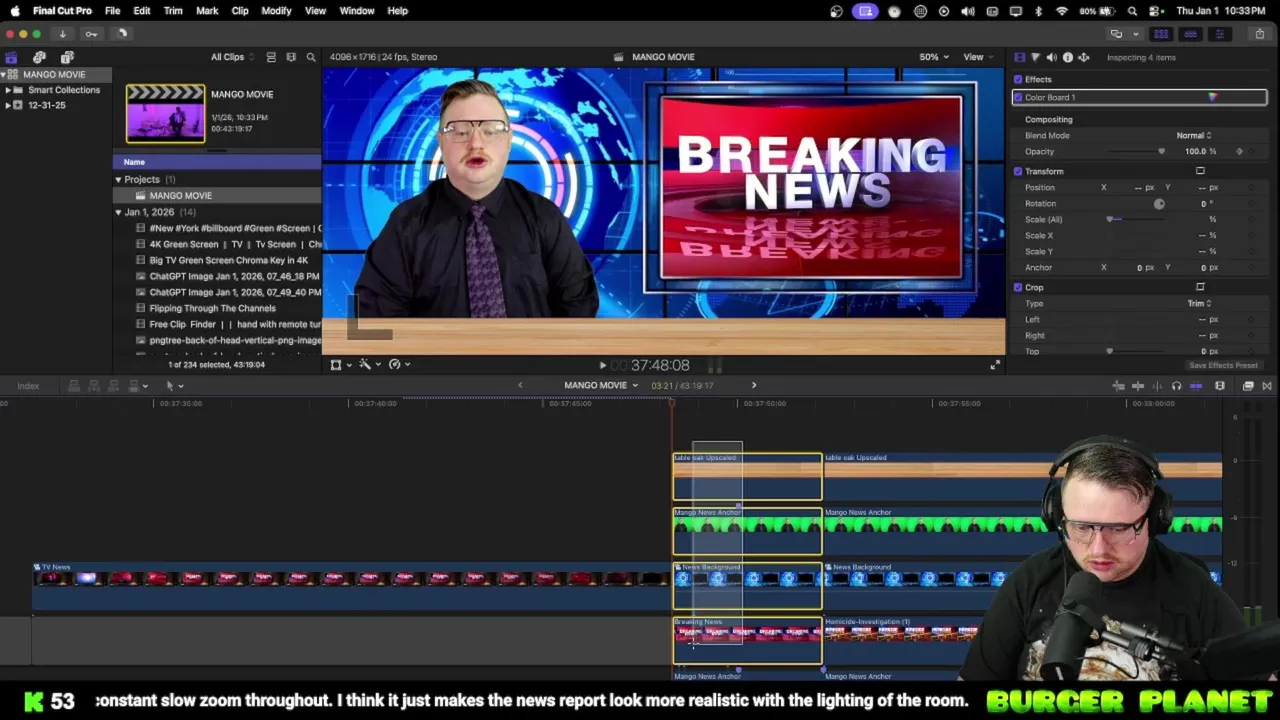Open the Keyword Editor key icon
Screen dimensions: 1280x720
click(x=91, y=34)
